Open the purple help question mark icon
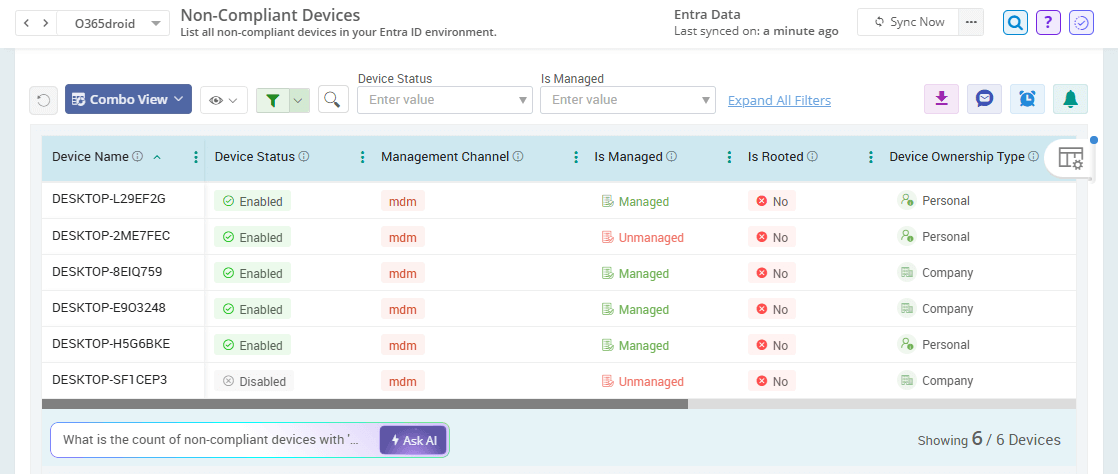This screenshot has width=1118, height=474. tap(1048, 23)
